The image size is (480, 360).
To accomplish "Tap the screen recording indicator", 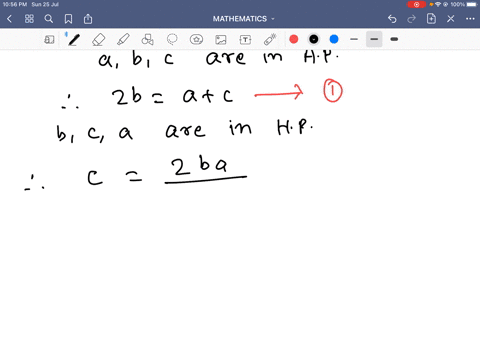I will [416, 4].
